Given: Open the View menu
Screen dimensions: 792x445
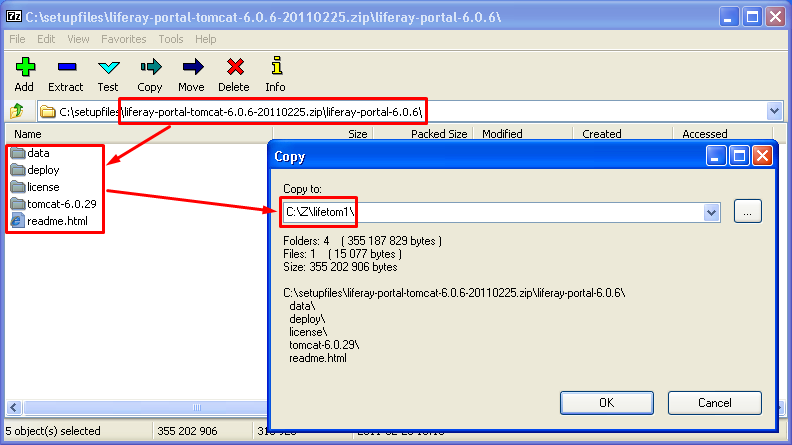Looking at the screenshot, I should point(78,39).
